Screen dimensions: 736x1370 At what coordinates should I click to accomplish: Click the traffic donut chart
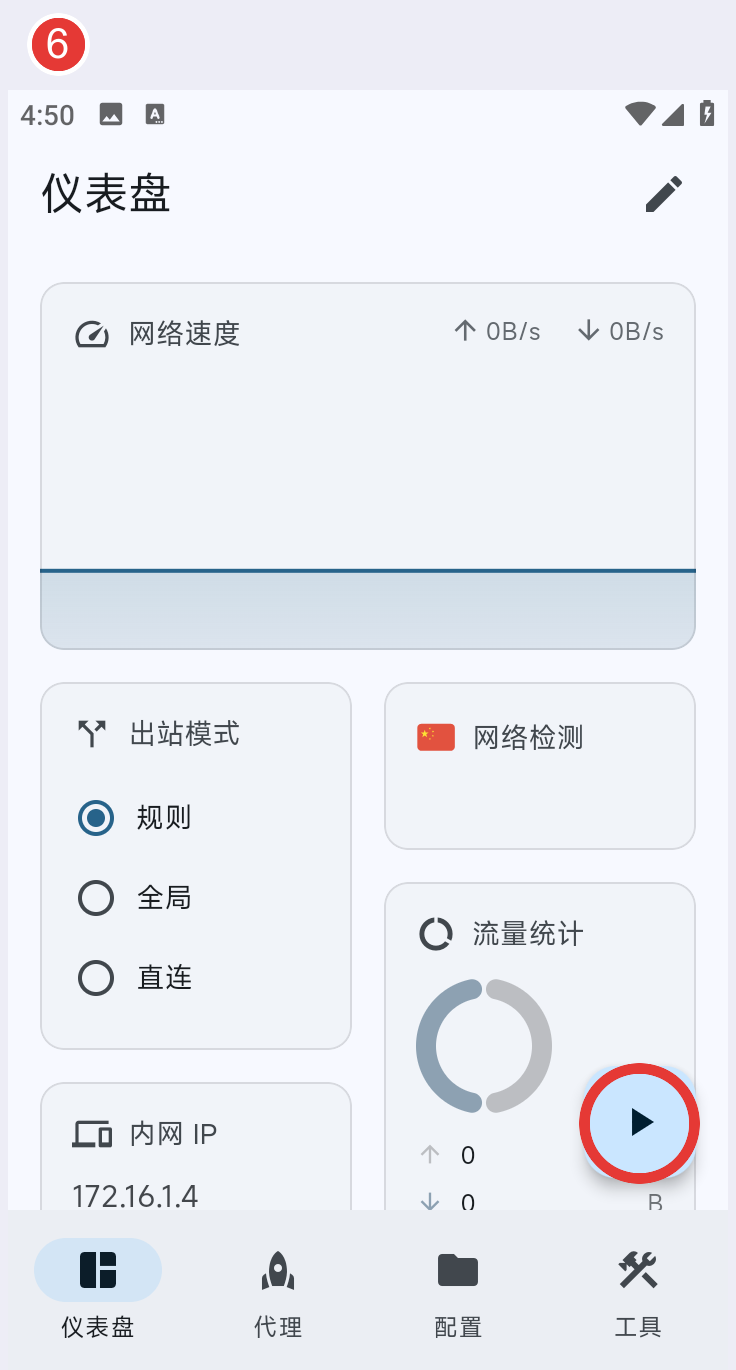(484, 1046)
